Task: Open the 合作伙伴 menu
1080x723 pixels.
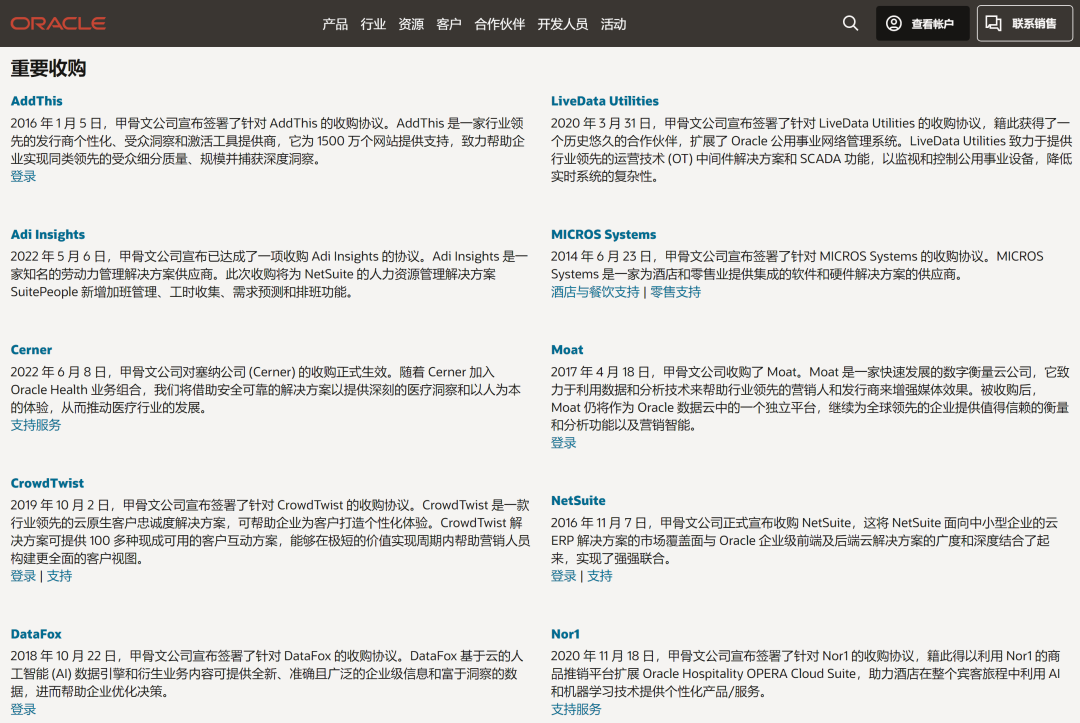Action: point(499,24)
